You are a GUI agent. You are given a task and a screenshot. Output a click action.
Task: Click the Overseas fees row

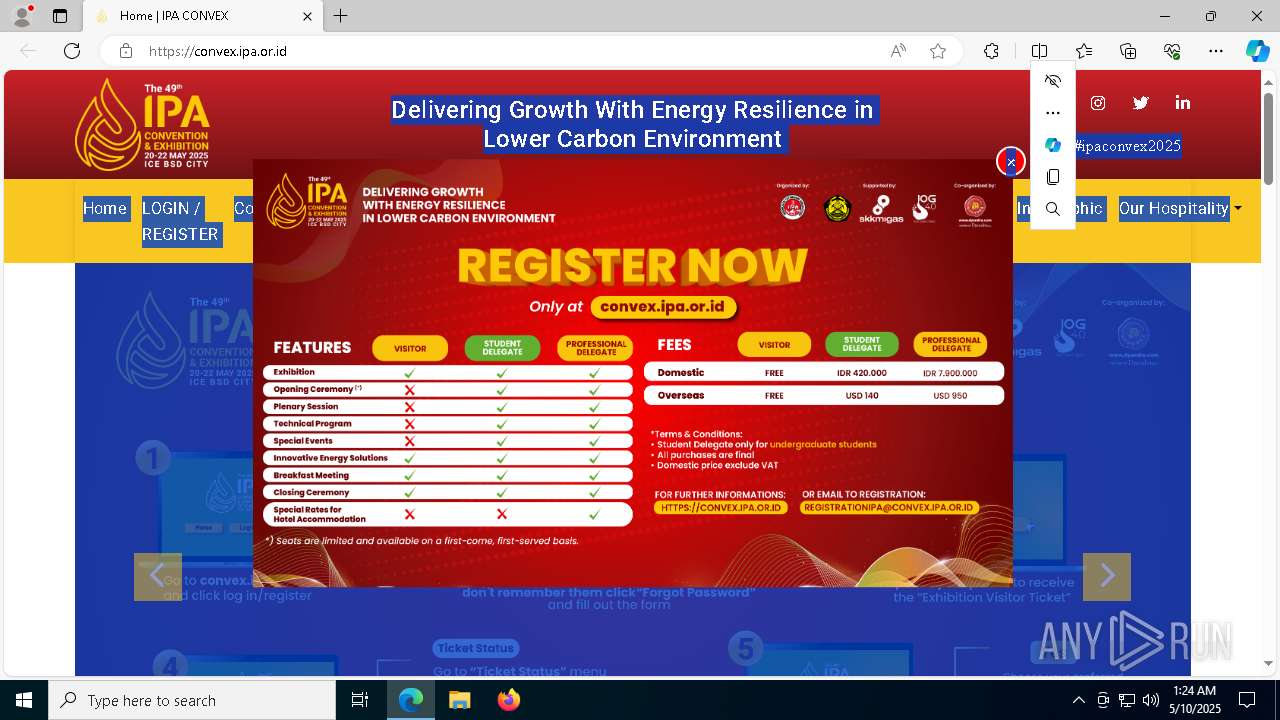824,395
